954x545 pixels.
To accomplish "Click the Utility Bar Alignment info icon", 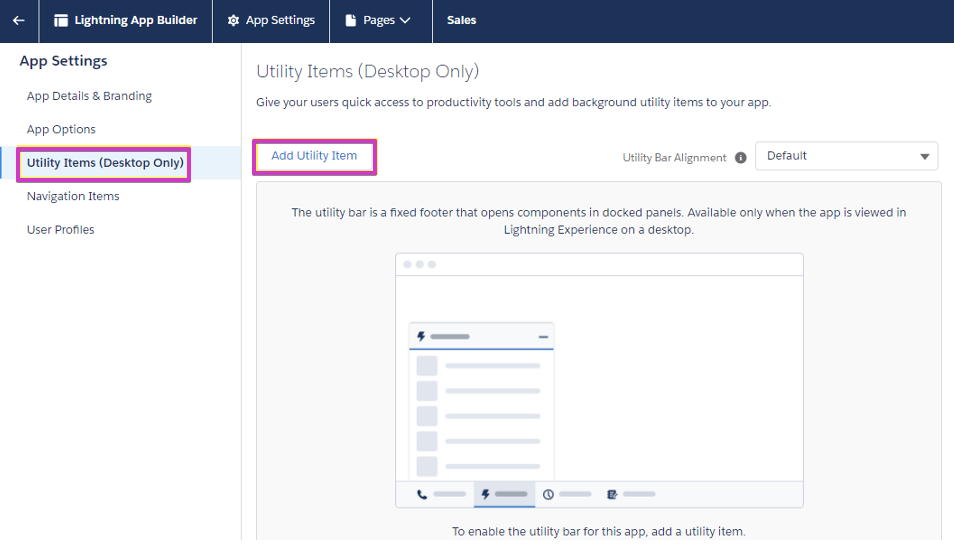I will [740, 158].
